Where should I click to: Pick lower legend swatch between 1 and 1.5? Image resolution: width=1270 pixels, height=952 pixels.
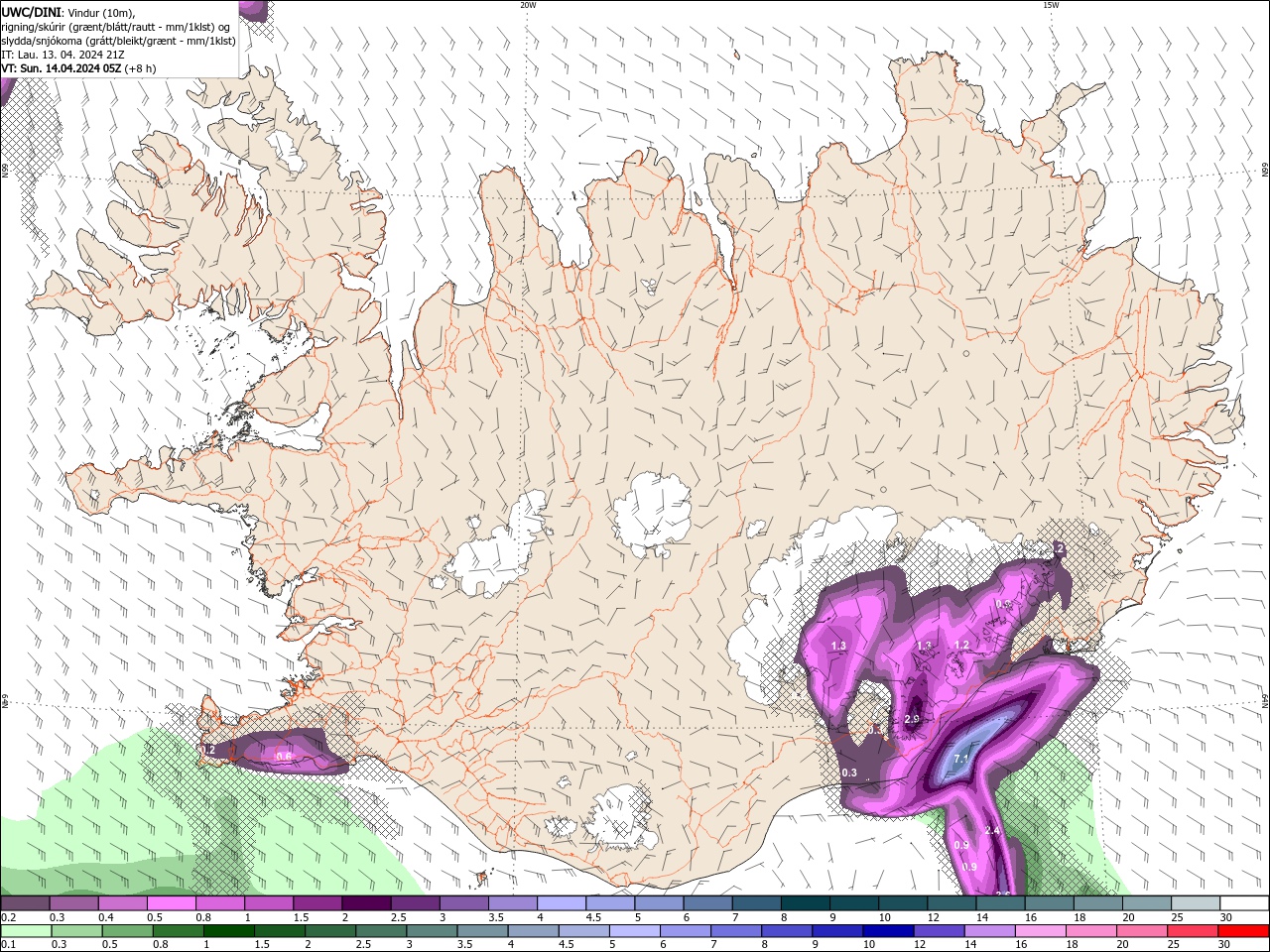(229, 931)
